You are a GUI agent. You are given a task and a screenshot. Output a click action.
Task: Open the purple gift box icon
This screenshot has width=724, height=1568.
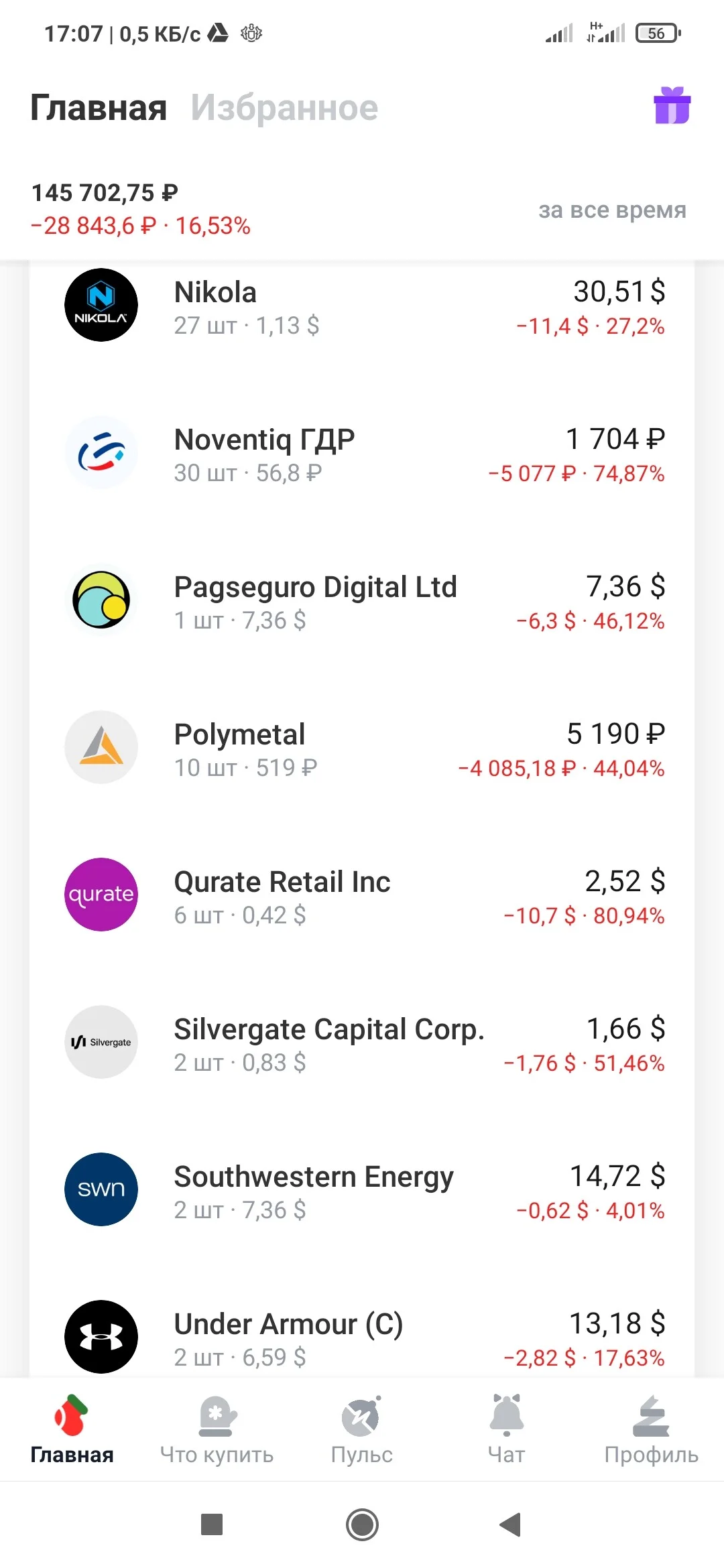point(672,106)
